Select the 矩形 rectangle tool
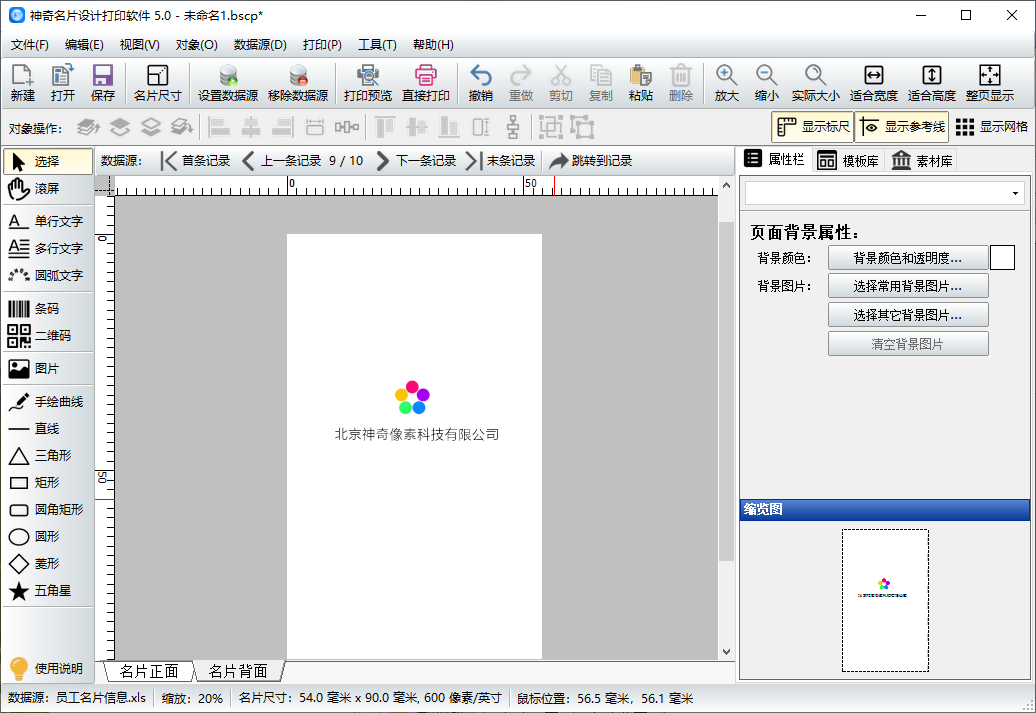This screenshot has height=713, width=1036. point(48,482)
